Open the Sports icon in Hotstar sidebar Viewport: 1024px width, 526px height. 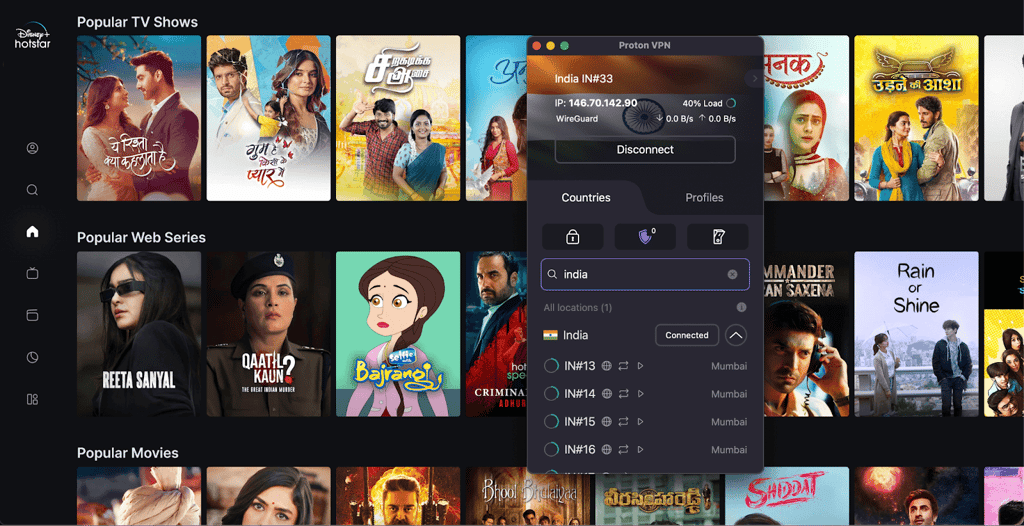coord(32,357)
